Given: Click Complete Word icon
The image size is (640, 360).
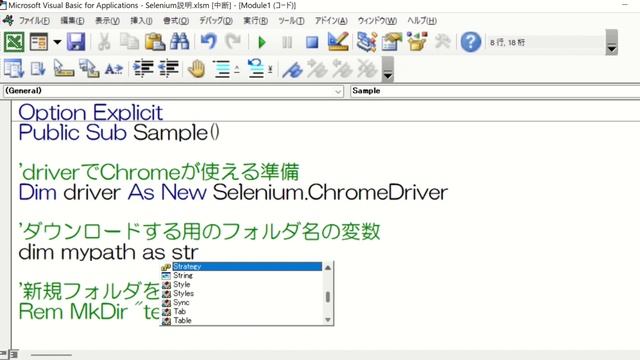Looking at the screenshot, I should point(114,69).
